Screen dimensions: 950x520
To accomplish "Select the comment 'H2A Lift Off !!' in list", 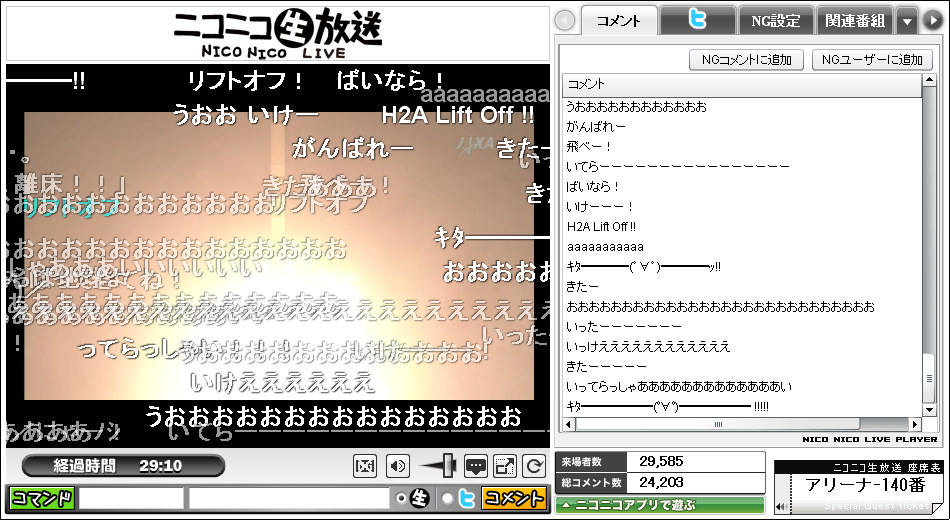I will tap(602, 227).
